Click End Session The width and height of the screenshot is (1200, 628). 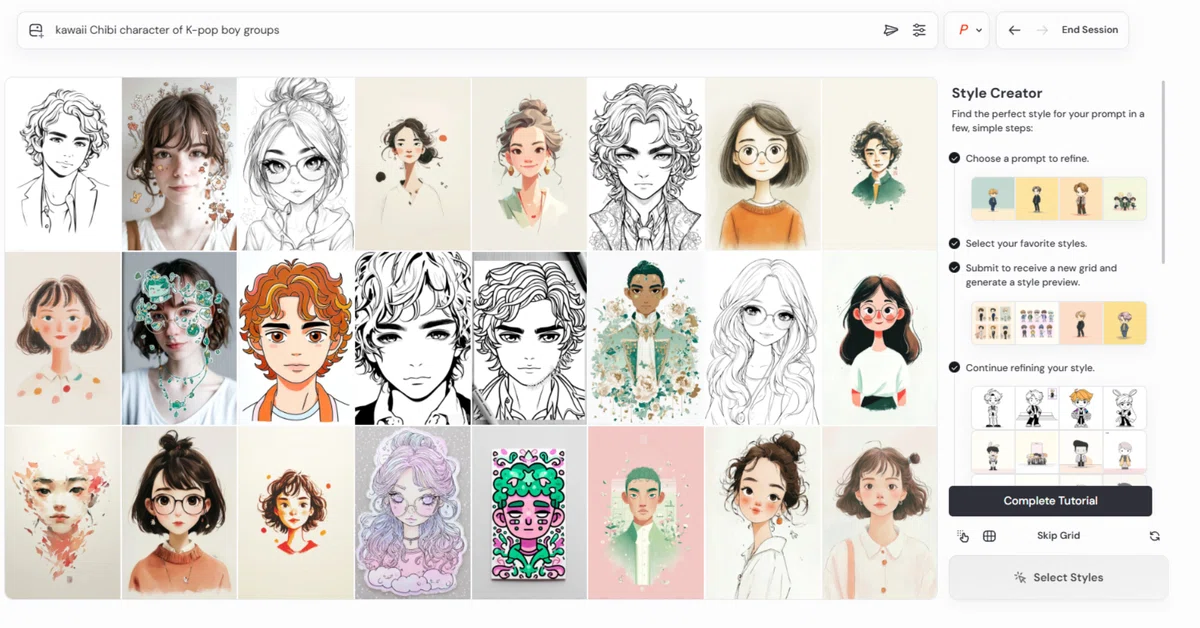click(x=1090, y=30)
